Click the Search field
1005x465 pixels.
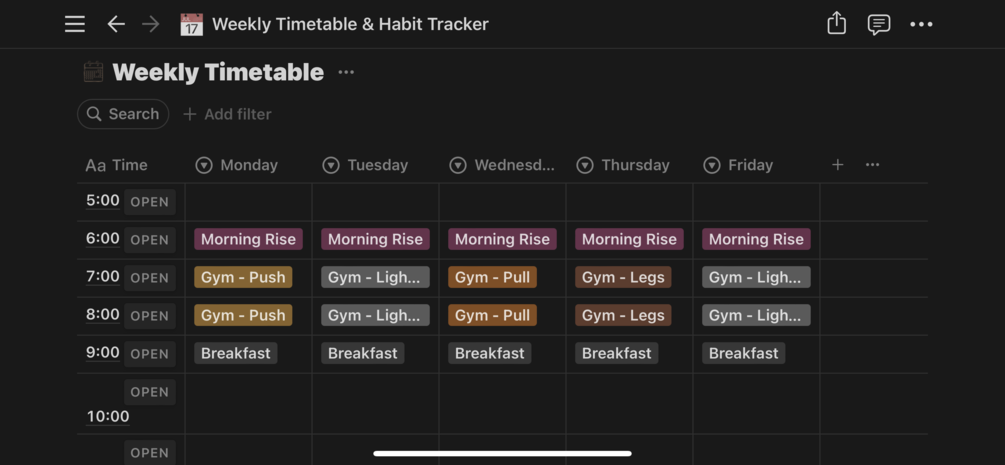coord(123,114)
